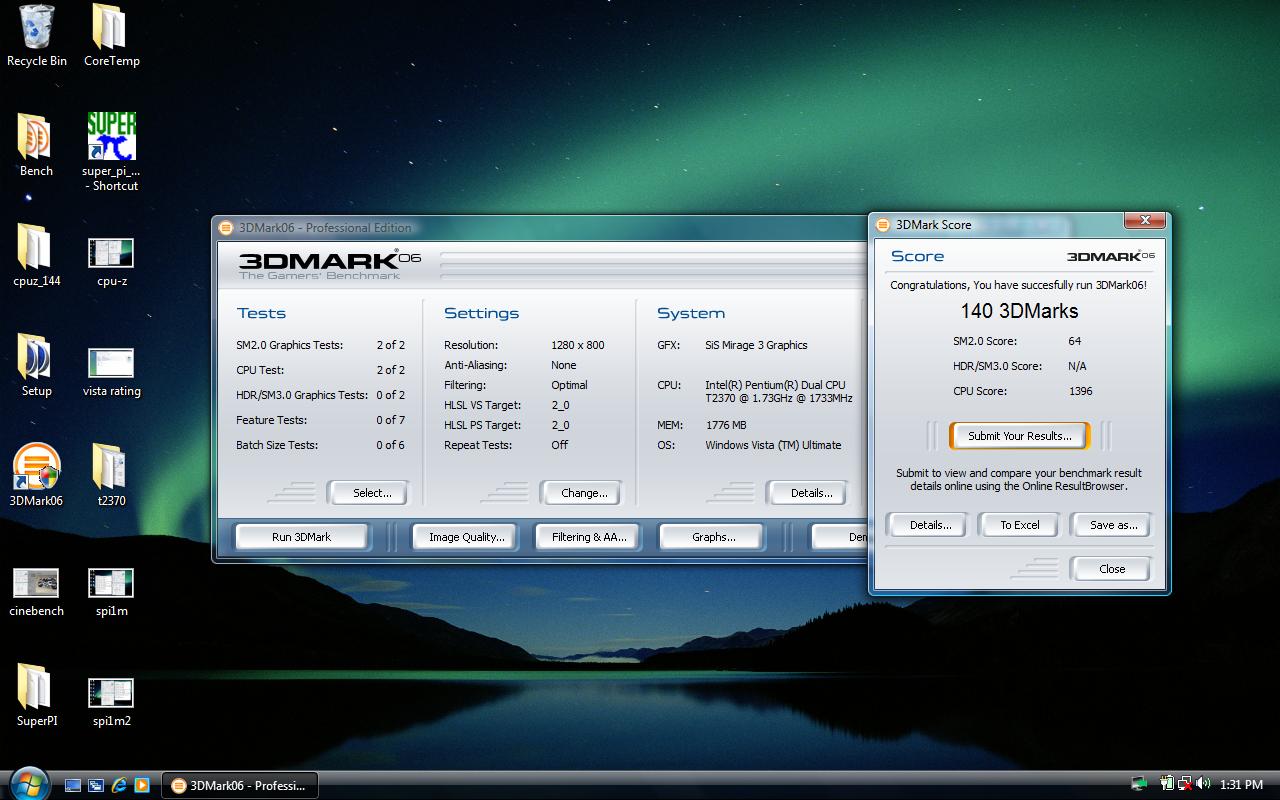The image size is (1280, 800).
Task: Click Show Desktop quick launch icon
Action: pyautogui.click(x=72, y=786)
